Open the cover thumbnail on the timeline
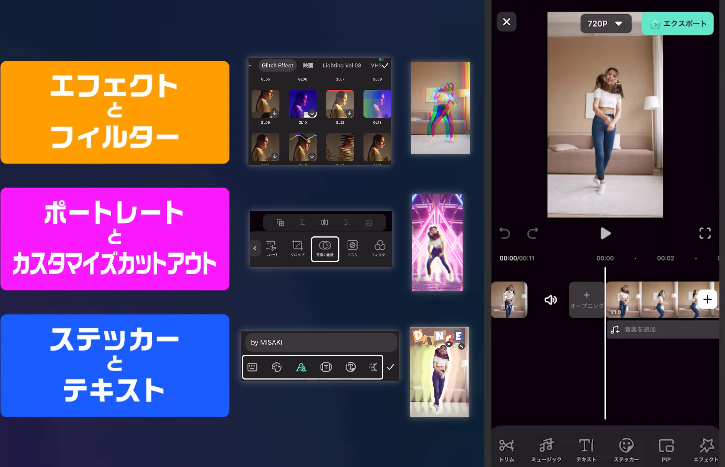725x467 pixels. (x=509, y=300)
